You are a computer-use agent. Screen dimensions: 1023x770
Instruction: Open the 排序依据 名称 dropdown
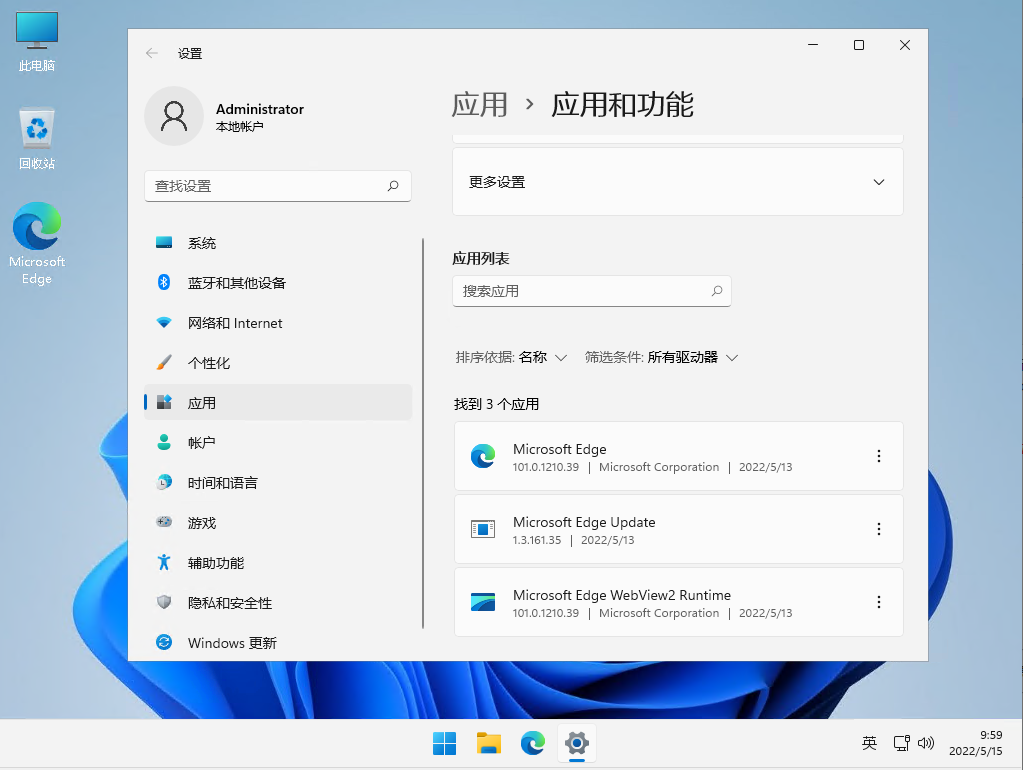(x=511, y=358)
